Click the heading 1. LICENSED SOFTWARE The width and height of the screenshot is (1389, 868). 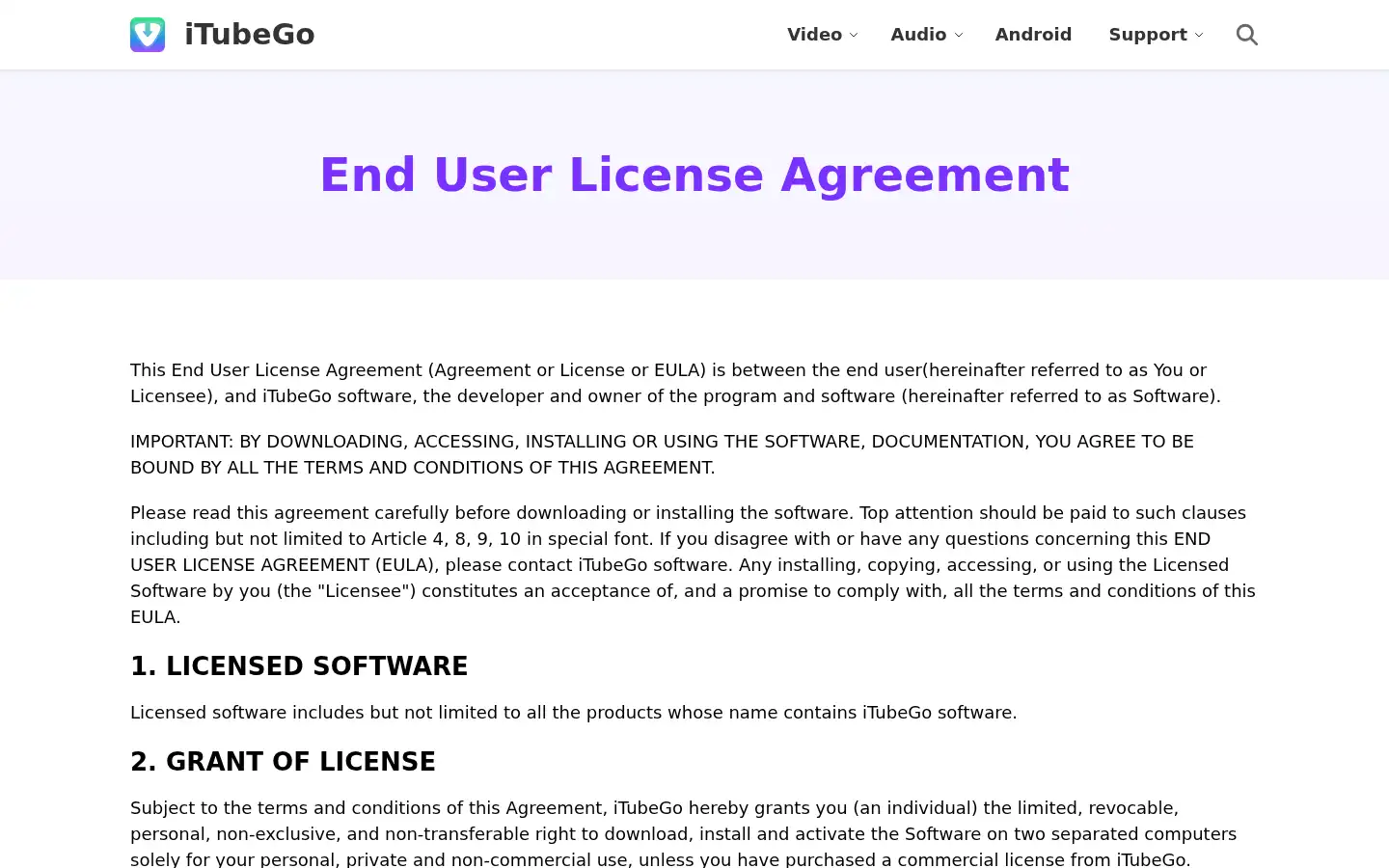[299, 666]
